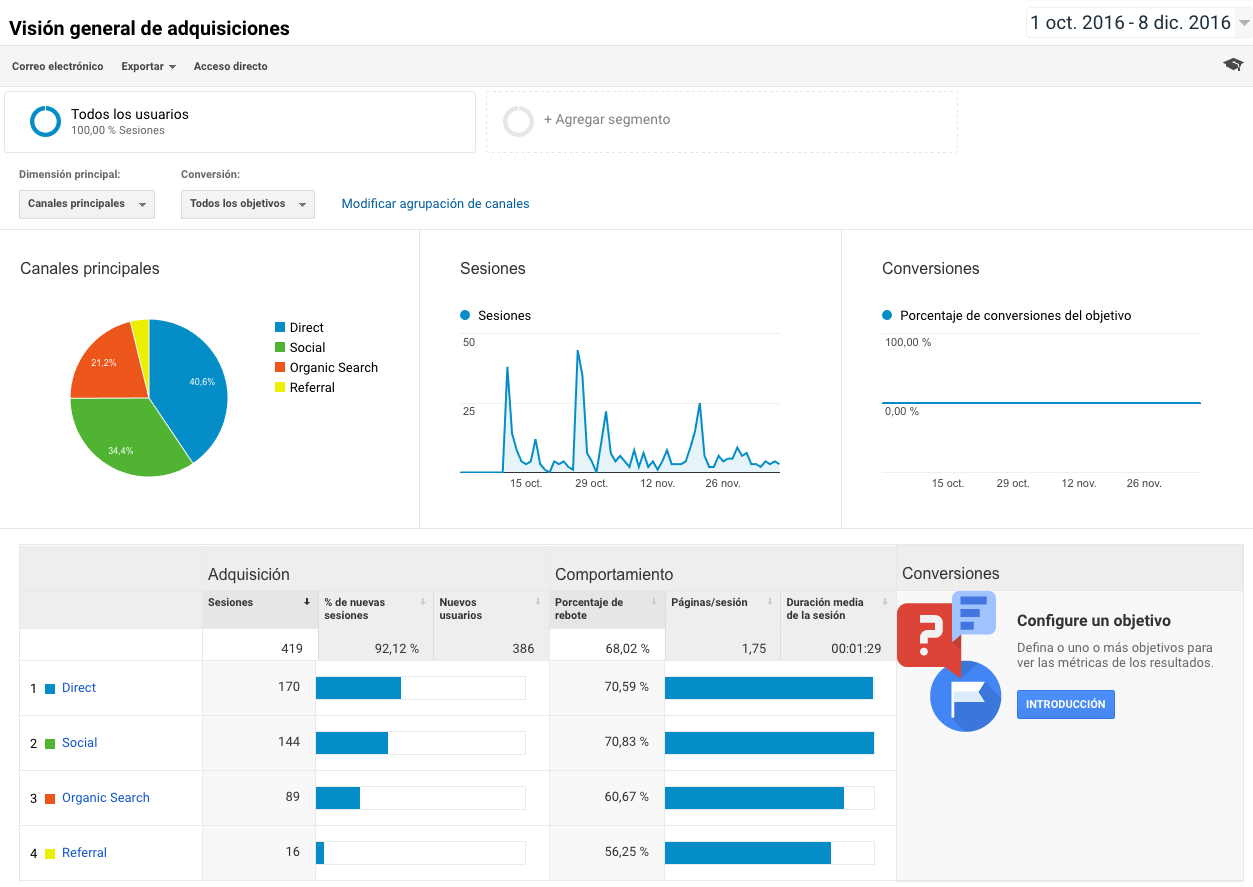
Task: Click the 70,59 % bounce value
Action: click(x=626, y=687)
